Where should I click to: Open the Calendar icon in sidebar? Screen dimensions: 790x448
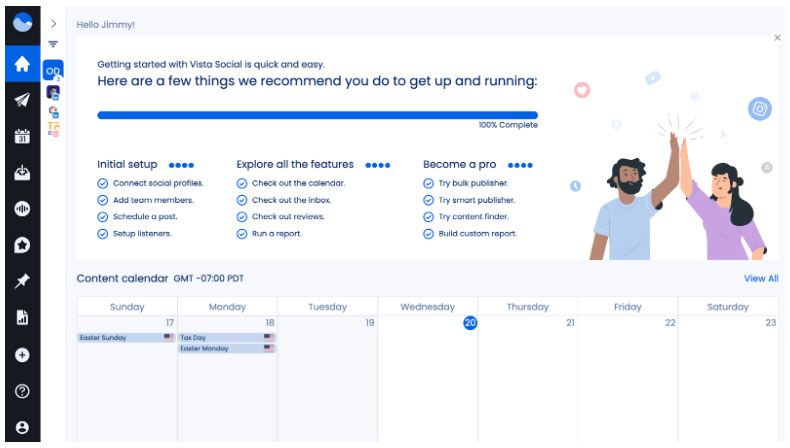tap(22, 136)
